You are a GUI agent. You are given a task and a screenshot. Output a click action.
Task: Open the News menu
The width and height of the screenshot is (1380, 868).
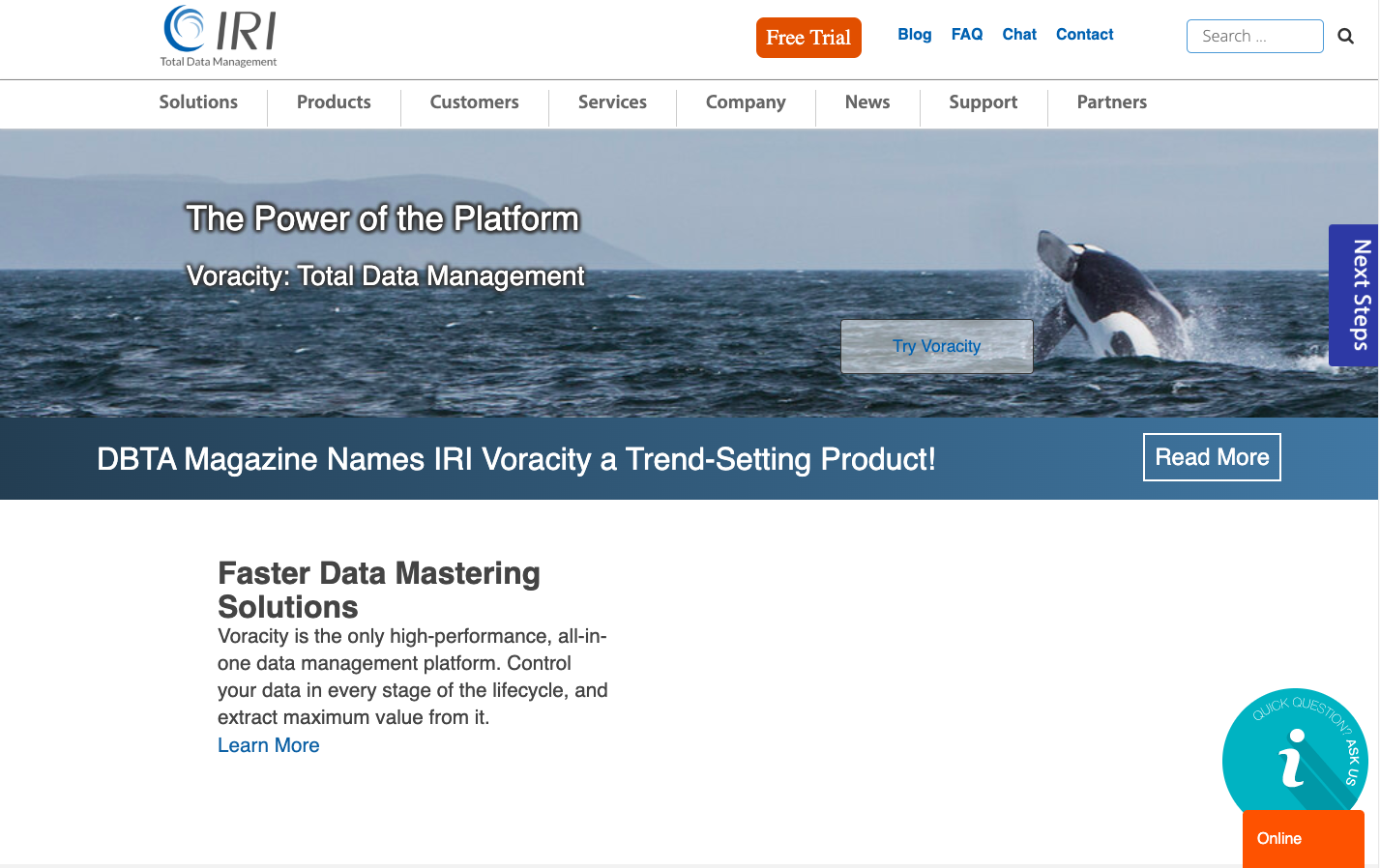[x=867, y=102]
